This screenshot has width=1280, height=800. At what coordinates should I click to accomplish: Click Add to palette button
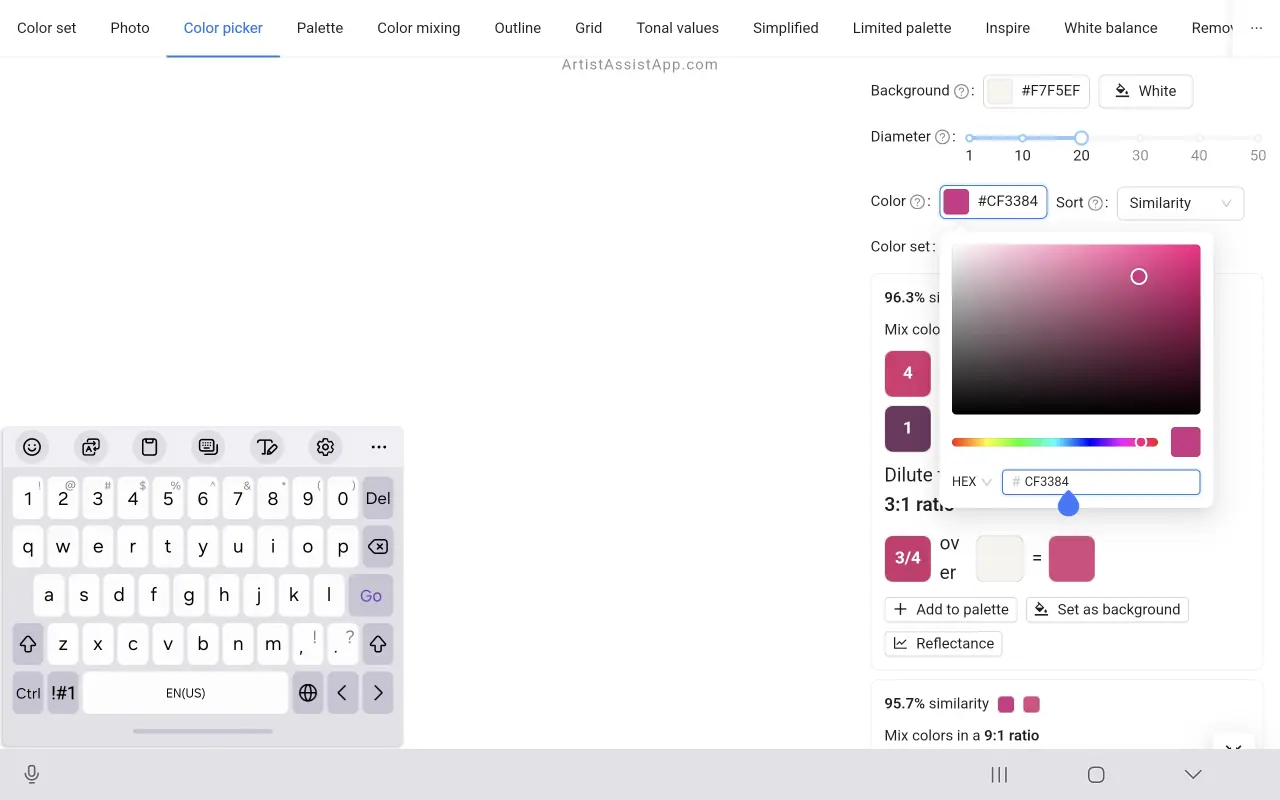(951, 609)
